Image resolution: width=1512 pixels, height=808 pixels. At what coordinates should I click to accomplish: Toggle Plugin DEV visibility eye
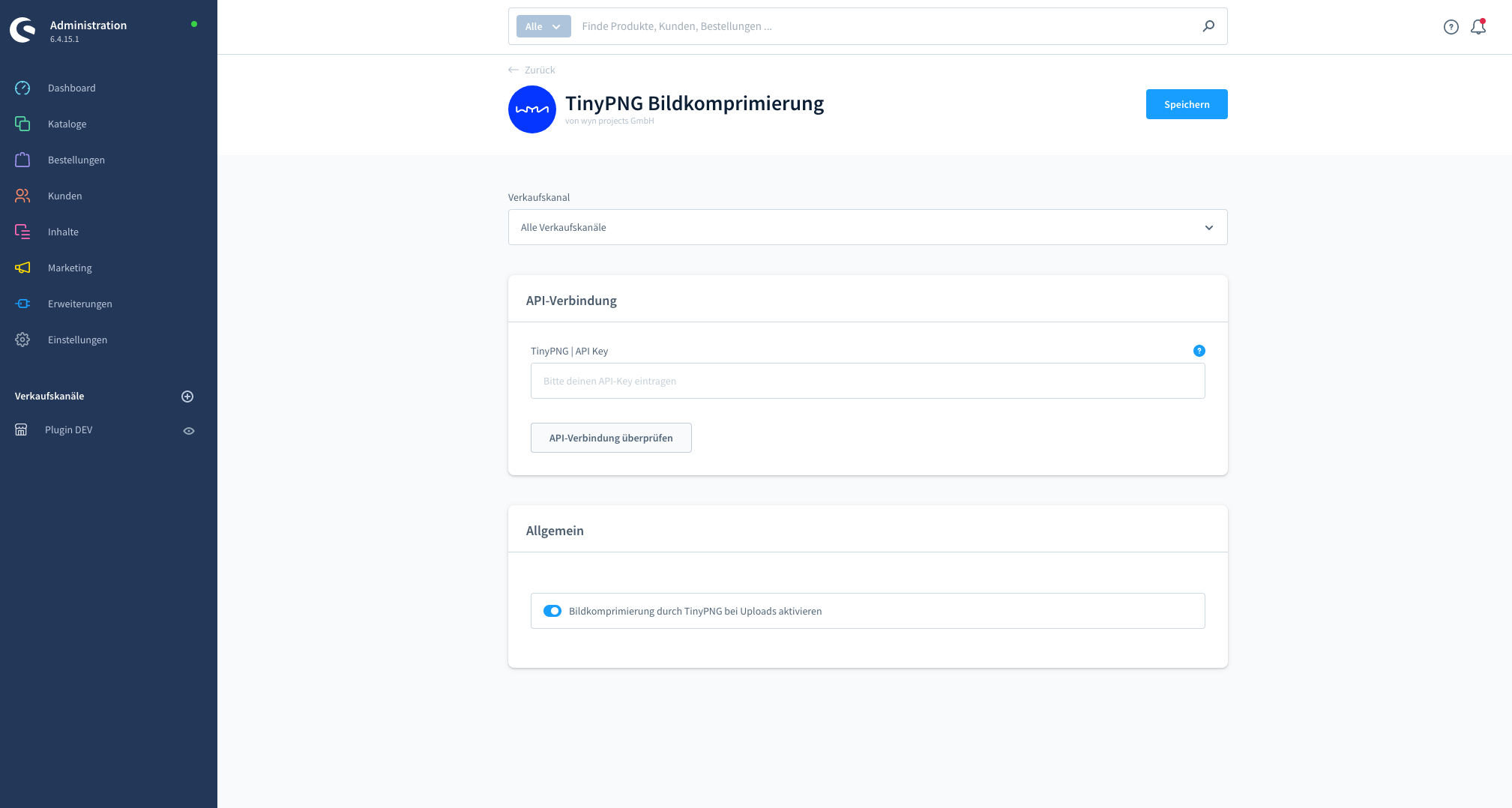click(x=189, y=430)
